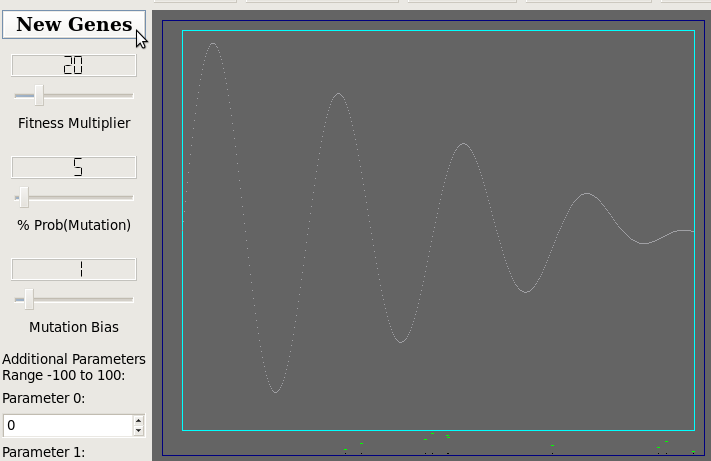Increase Parameter 0 with up arrow
Screen dimensions: 711x461
[x=139, y=420]
